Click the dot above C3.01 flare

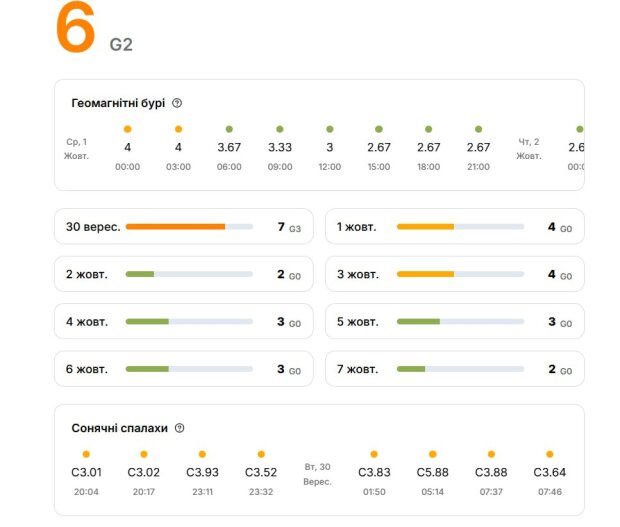[85, 454]
